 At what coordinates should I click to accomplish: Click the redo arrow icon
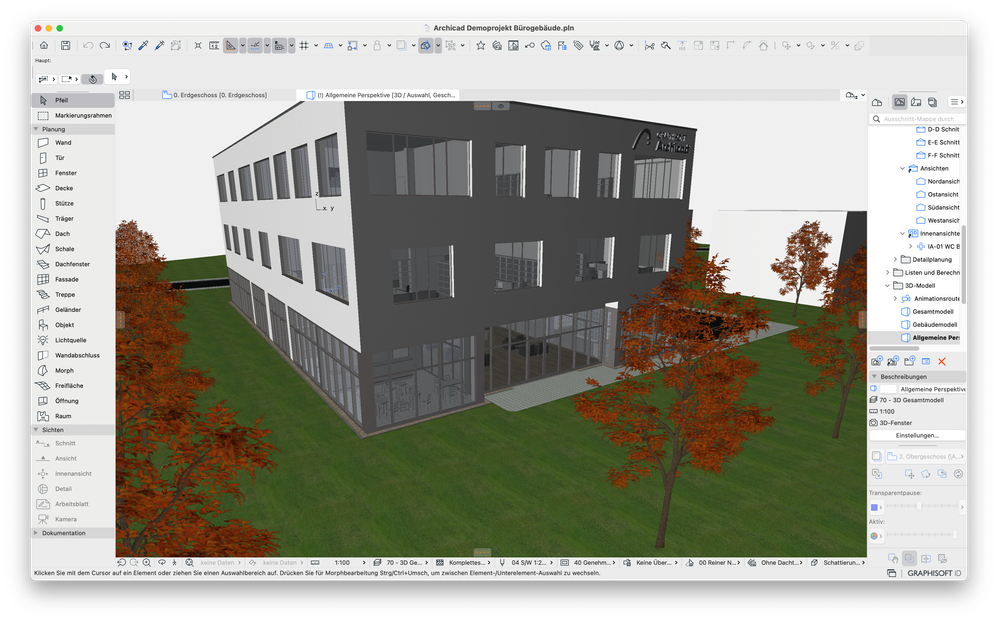(105, 45)
